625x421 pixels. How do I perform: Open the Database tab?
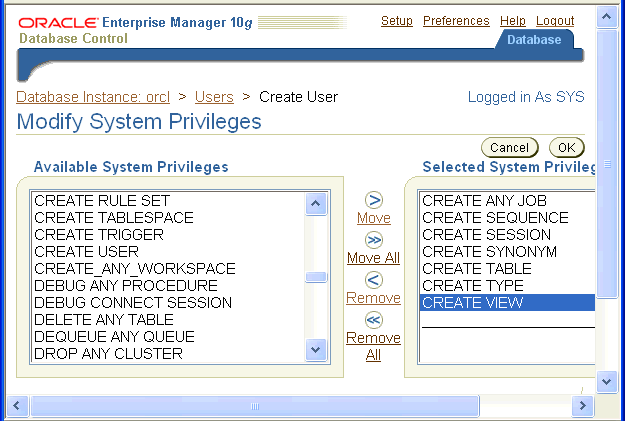point(534,40)
